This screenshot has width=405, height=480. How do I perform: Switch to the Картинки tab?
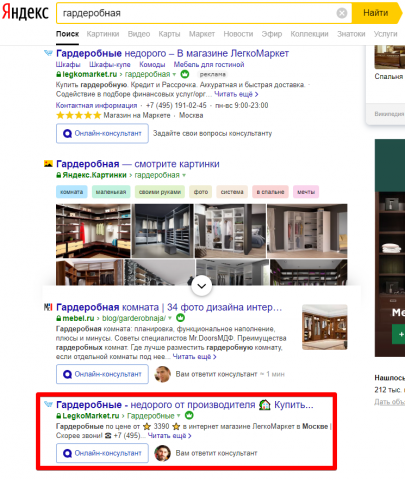(x=103, y=34)
